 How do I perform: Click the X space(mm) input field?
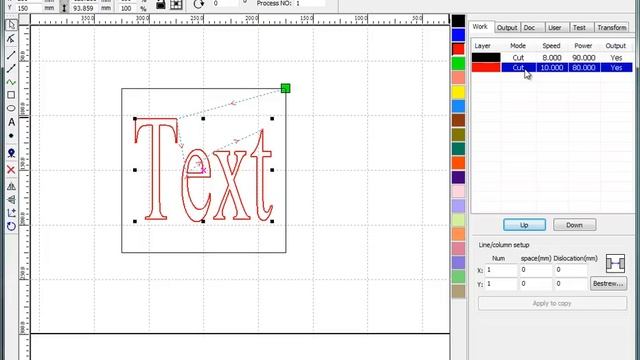pyautogui.click(x=535, y=270)
